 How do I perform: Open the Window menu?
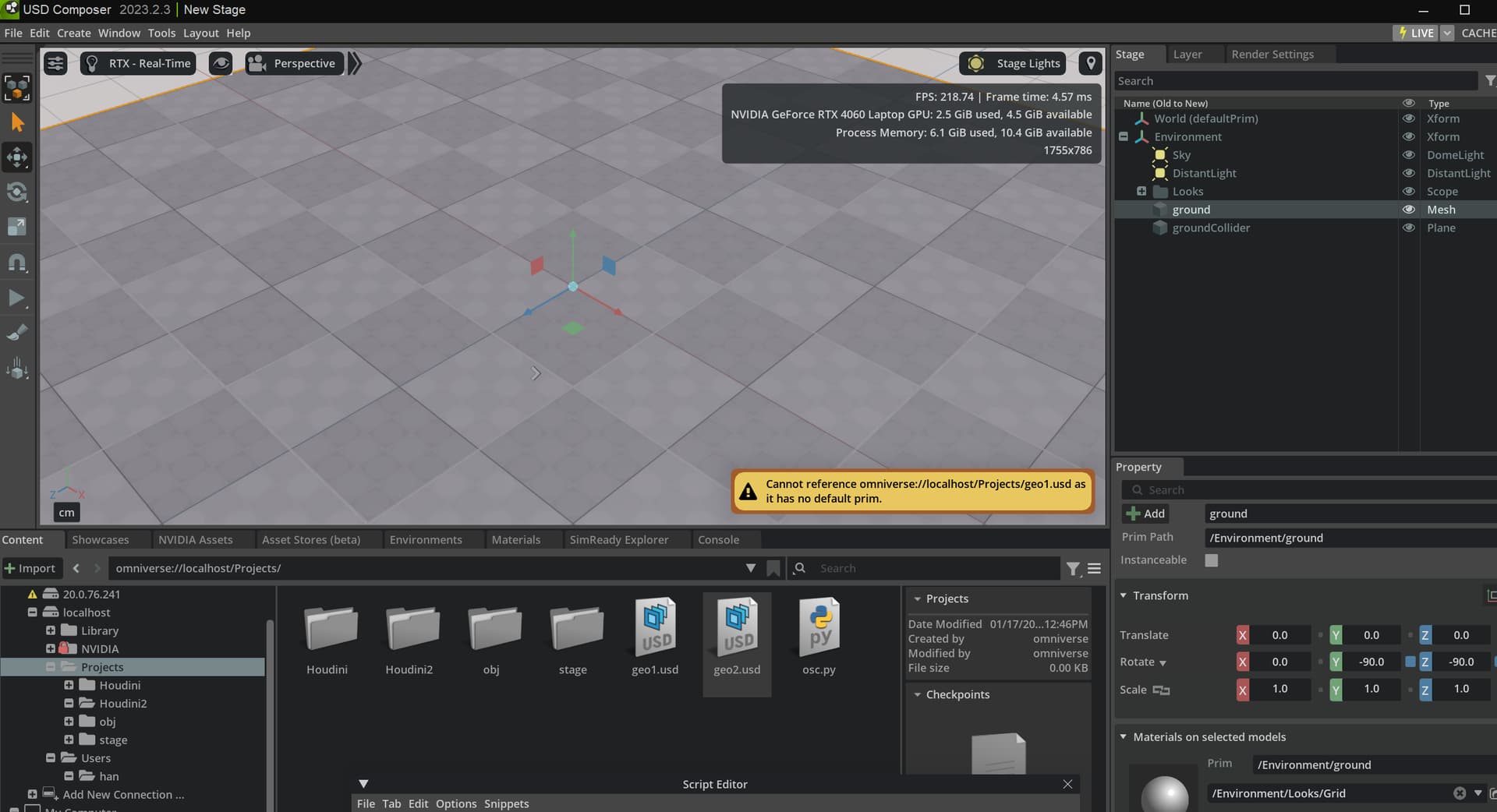[119, 33]
